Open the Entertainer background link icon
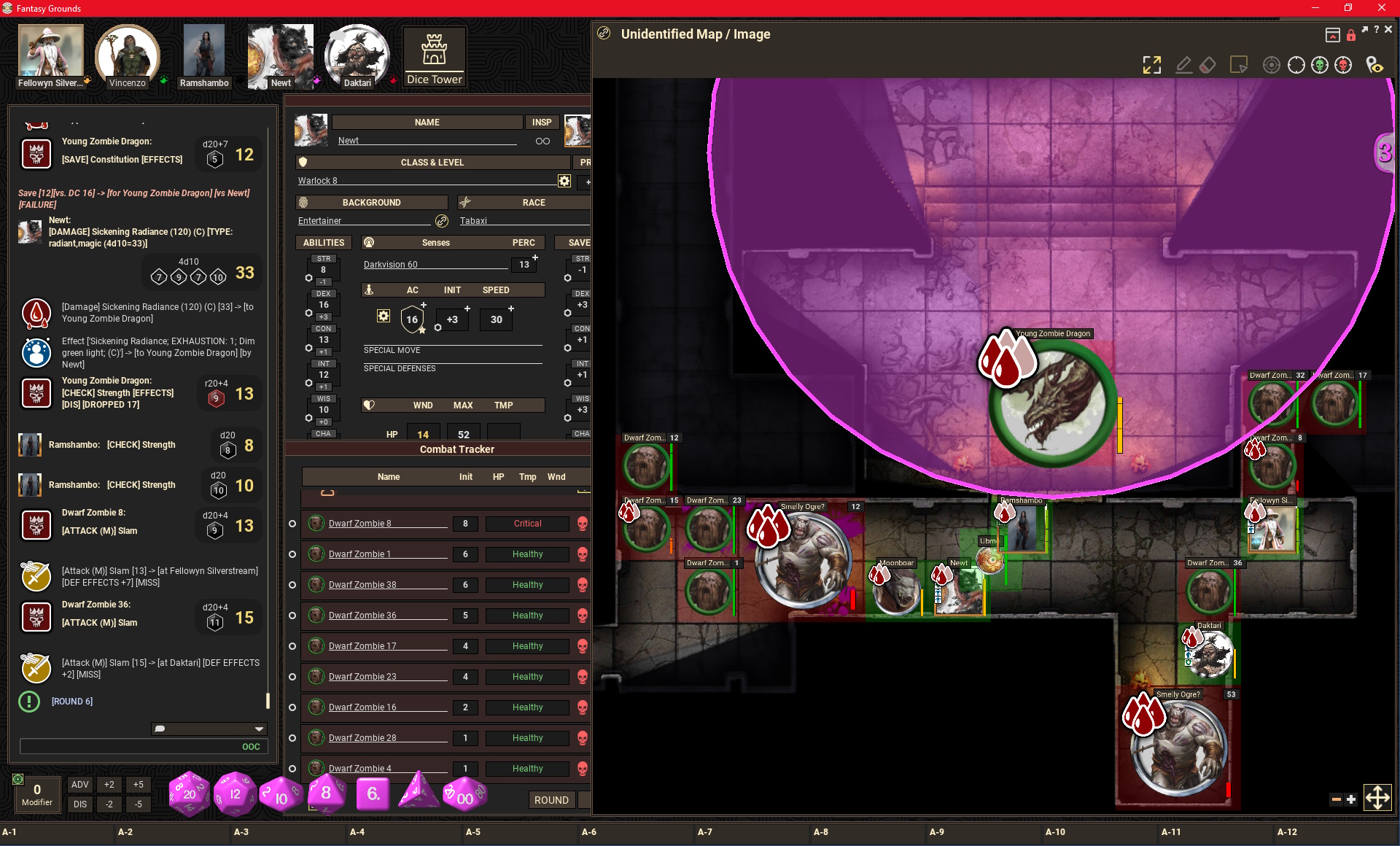This screenshot has height=846, width=1400. (x=442, y=221)
